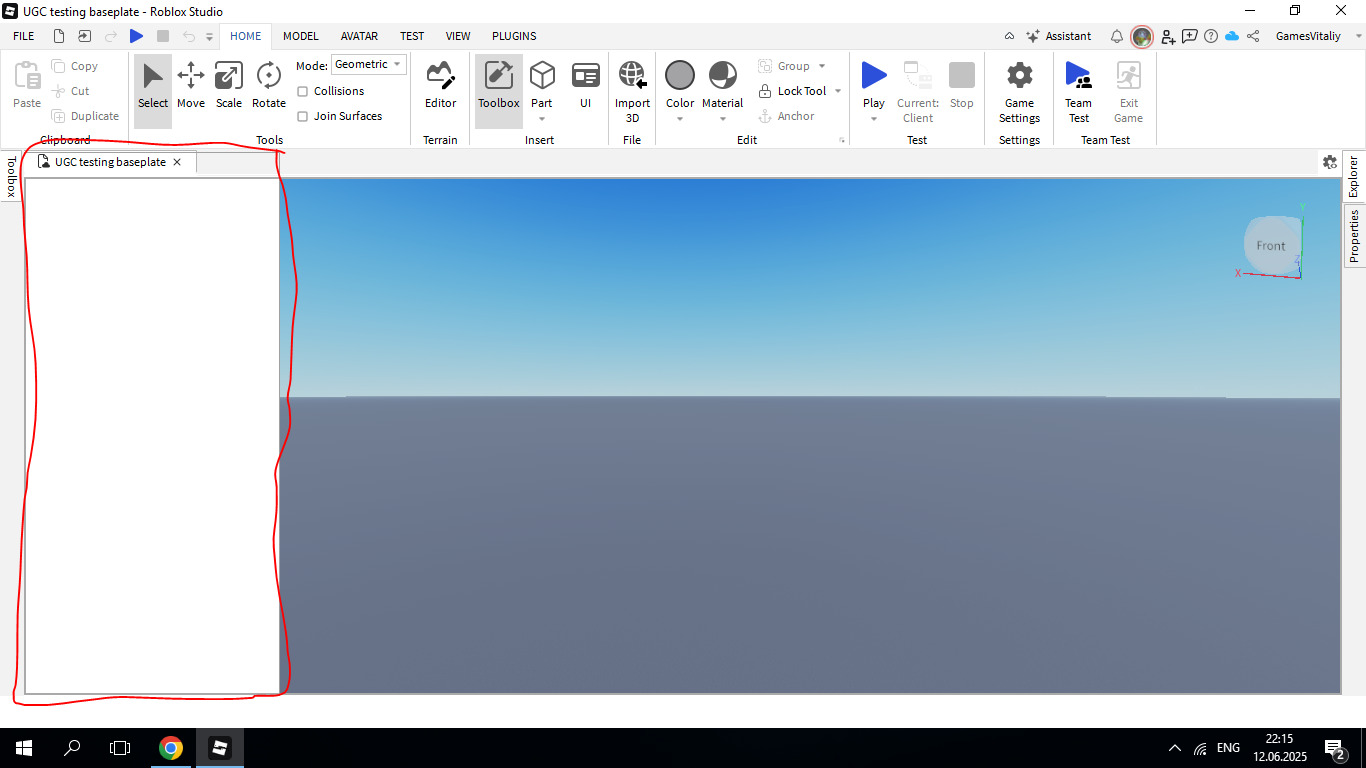Viewport: 1366px width, 768px height.
Task: Expand the Material dropdown arrow
Action: 723,119
